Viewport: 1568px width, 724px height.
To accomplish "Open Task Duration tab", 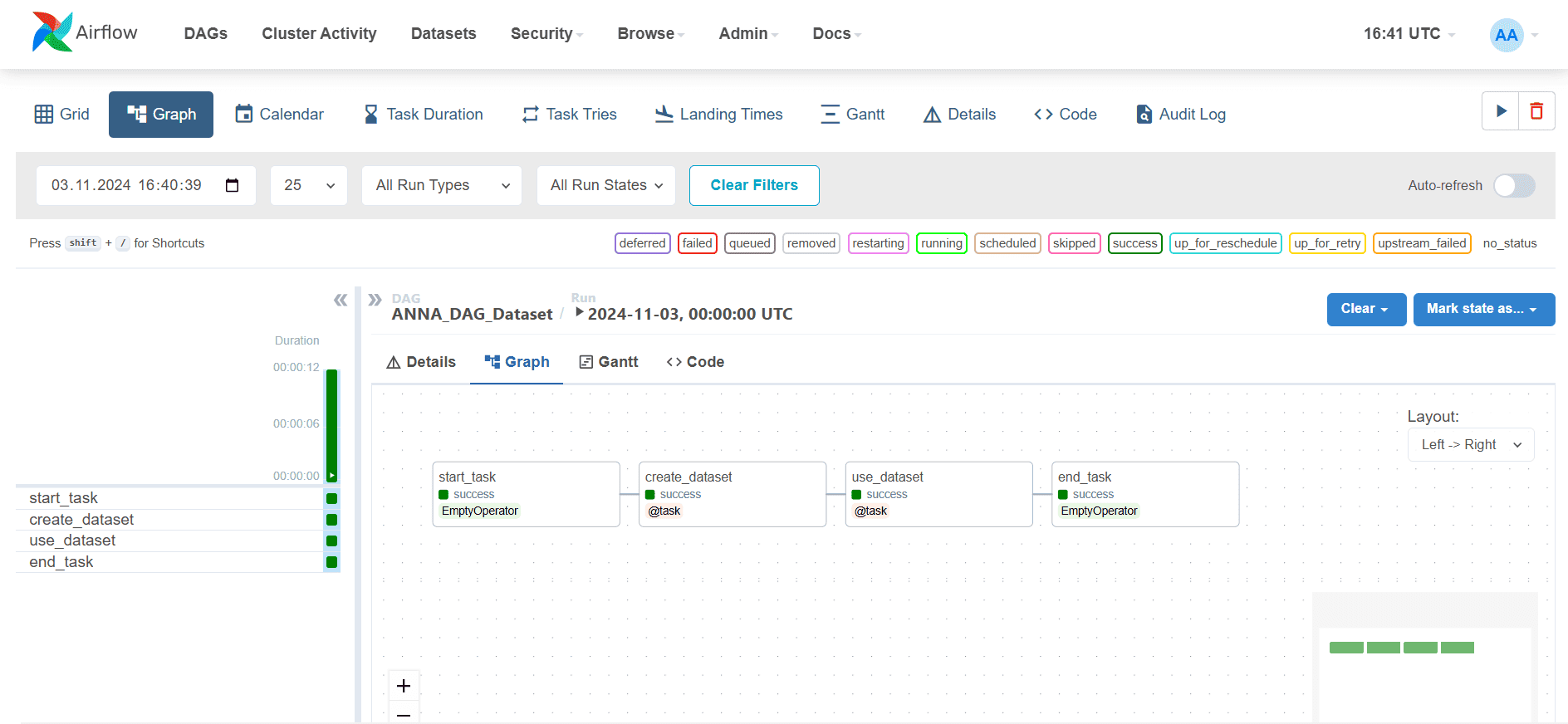I will [423, 114].
